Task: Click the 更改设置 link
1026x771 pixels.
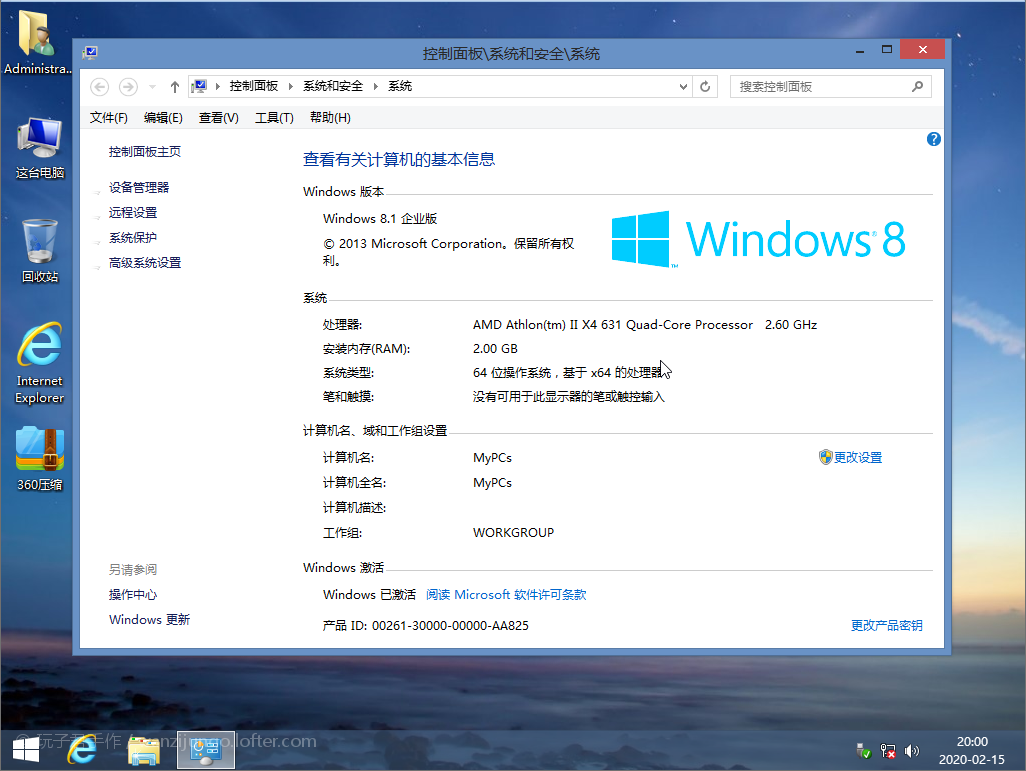Action: 857,458
